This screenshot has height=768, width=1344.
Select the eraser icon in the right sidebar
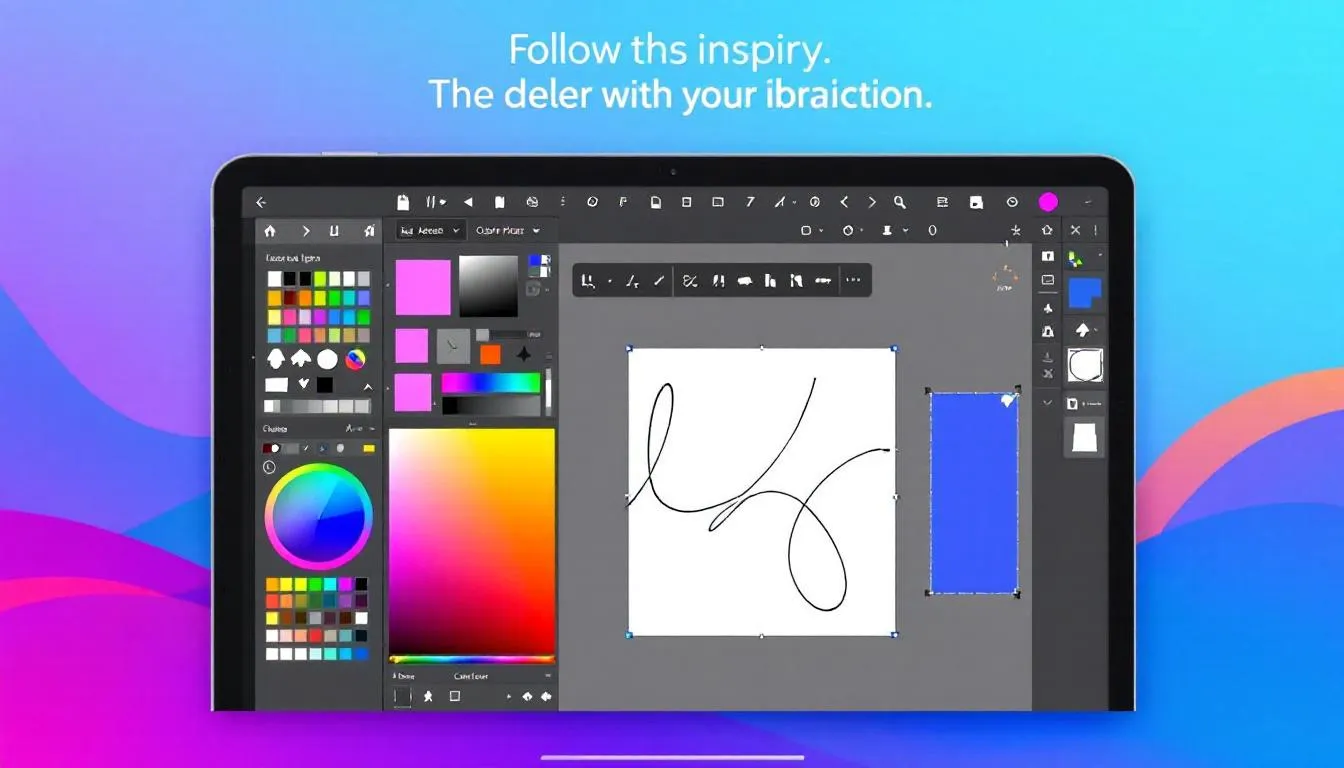(x=1048, y=357)
